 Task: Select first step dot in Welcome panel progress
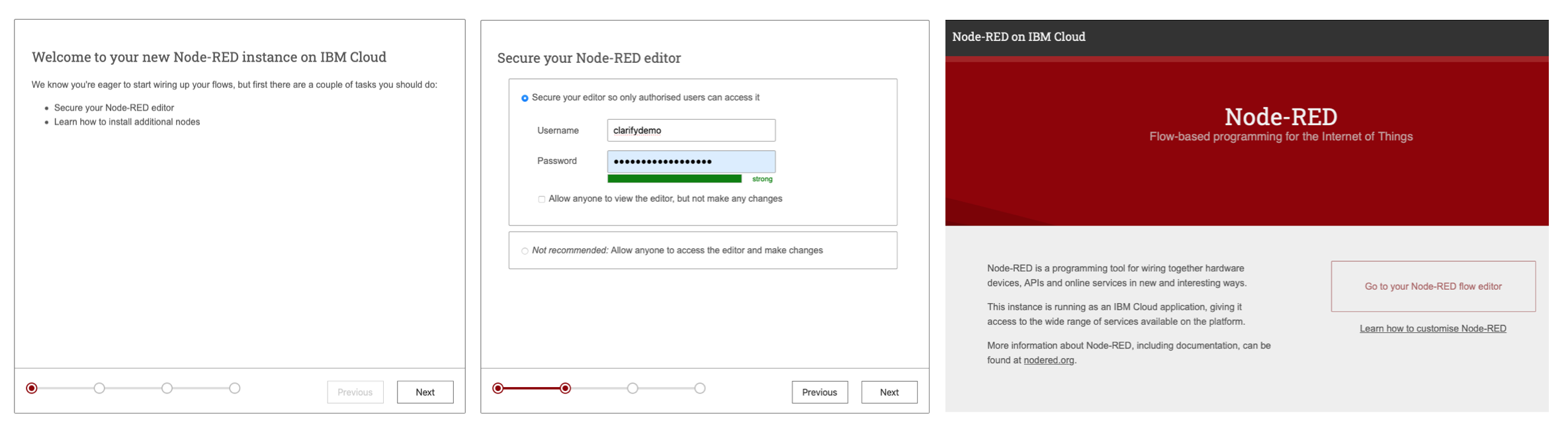click(x=32, y=388)
